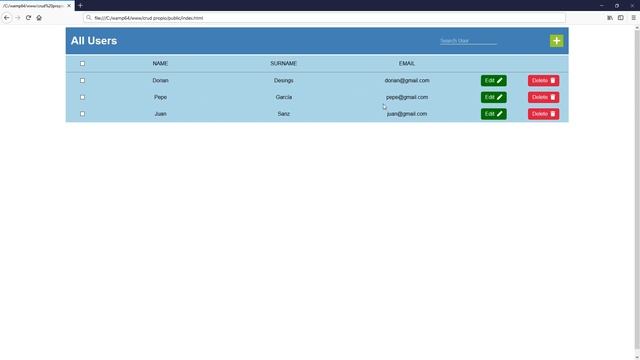Viewport: 640px width, 360px height.
Task: Open the browser library icon
Action: pyautogui.click(x=610, y=18)
